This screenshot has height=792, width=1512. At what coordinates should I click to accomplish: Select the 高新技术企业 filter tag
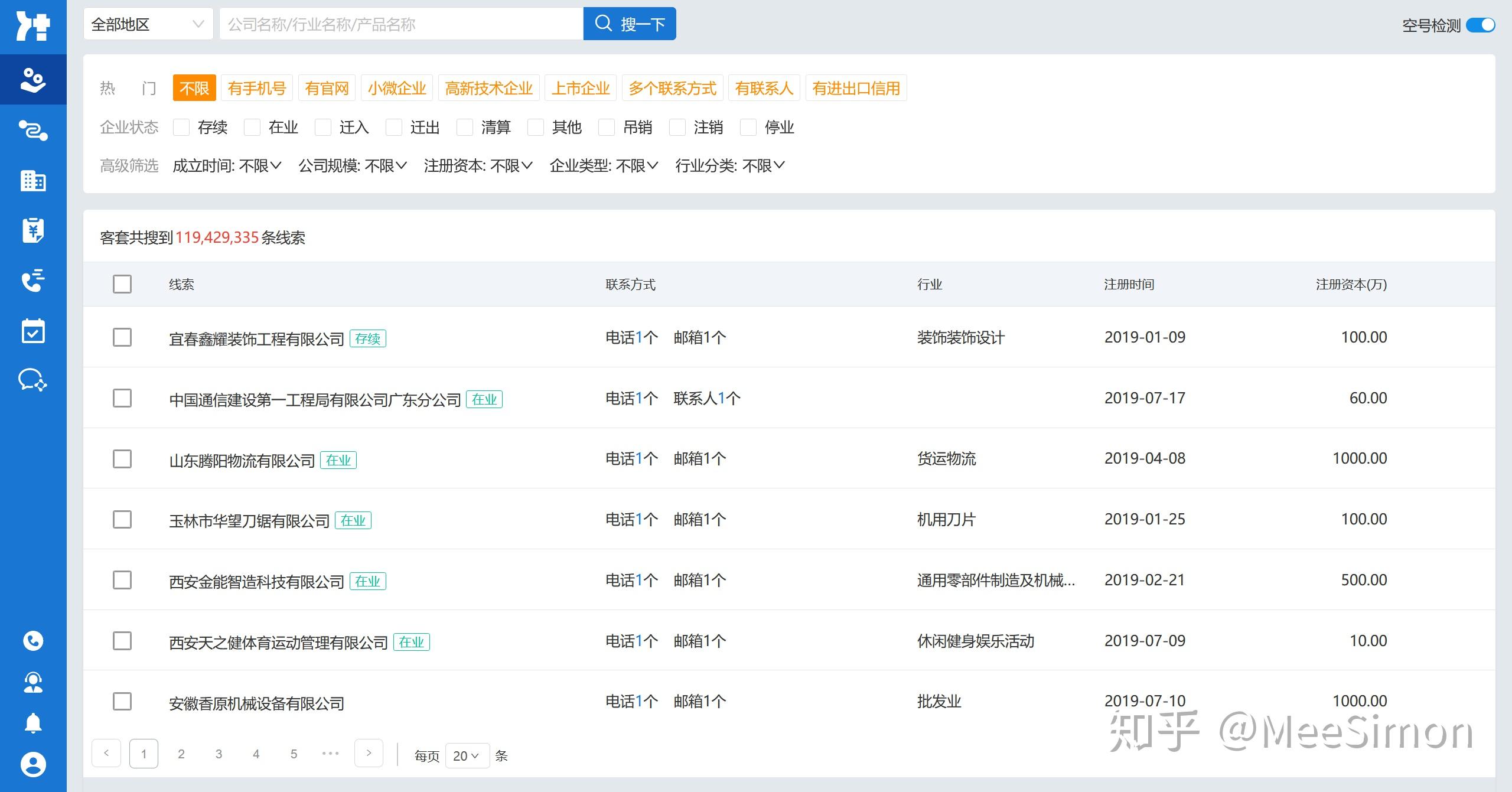(x=489, y=88)
